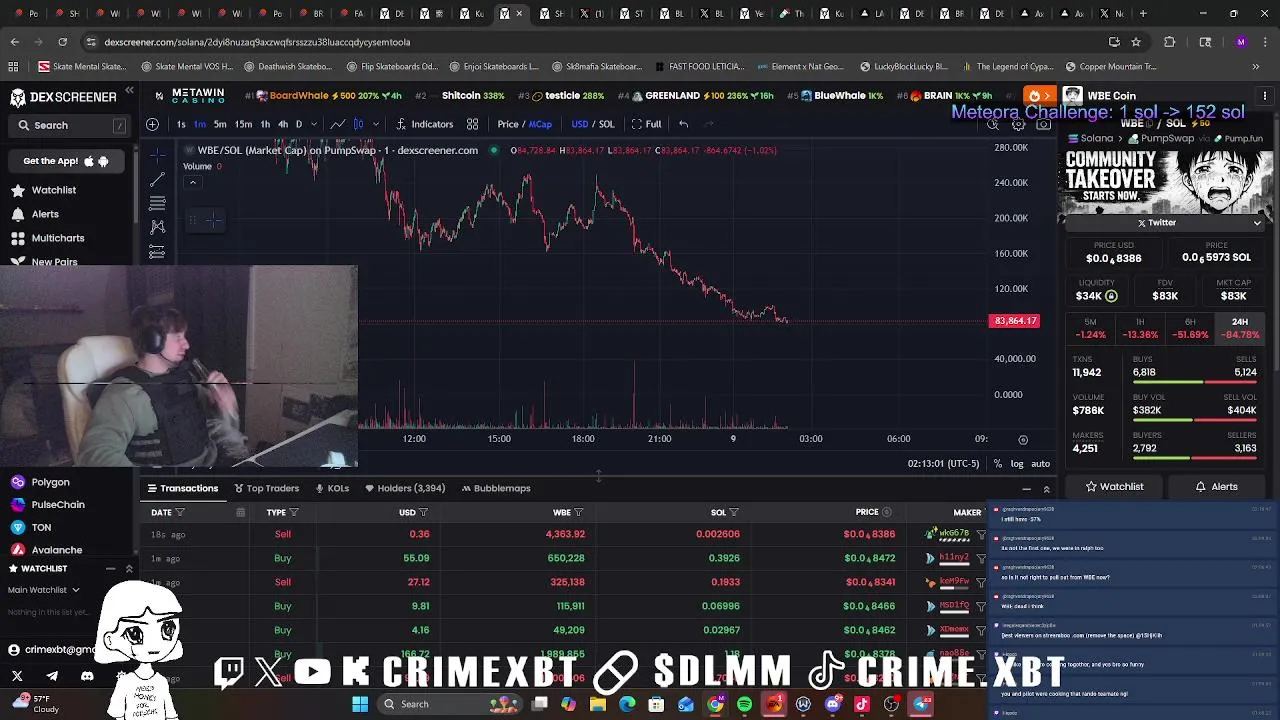Screen dimensions: 1280x720
Task: Click the add symbol plus icon
Action: [x=152, y=124]
